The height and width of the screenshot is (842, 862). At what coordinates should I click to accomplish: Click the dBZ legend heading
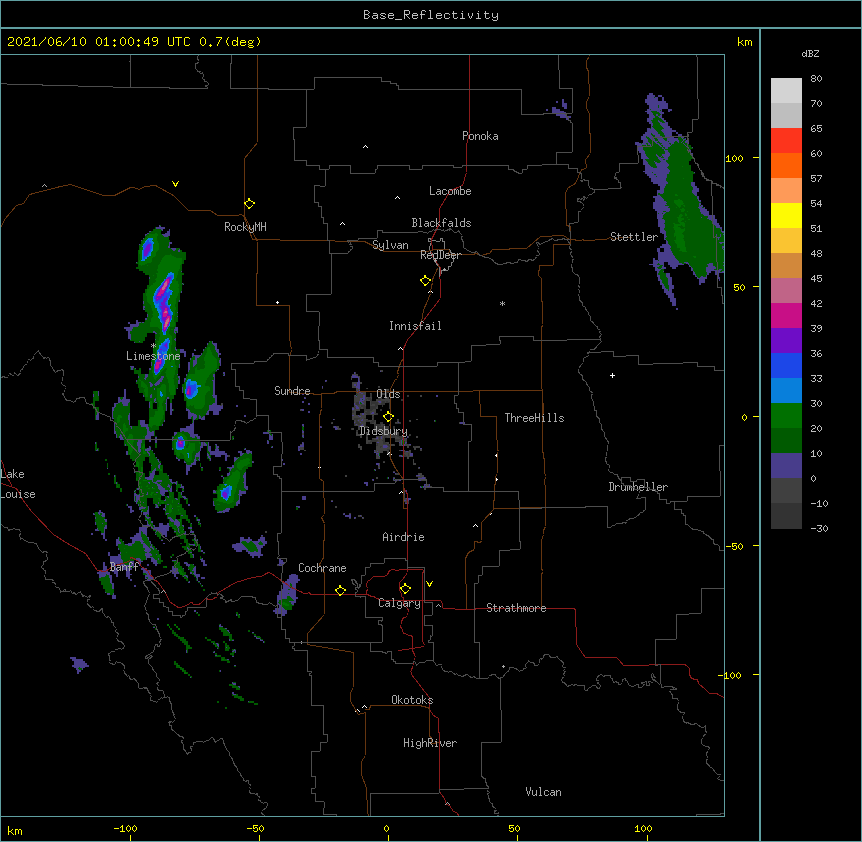(x=810, y=53)
